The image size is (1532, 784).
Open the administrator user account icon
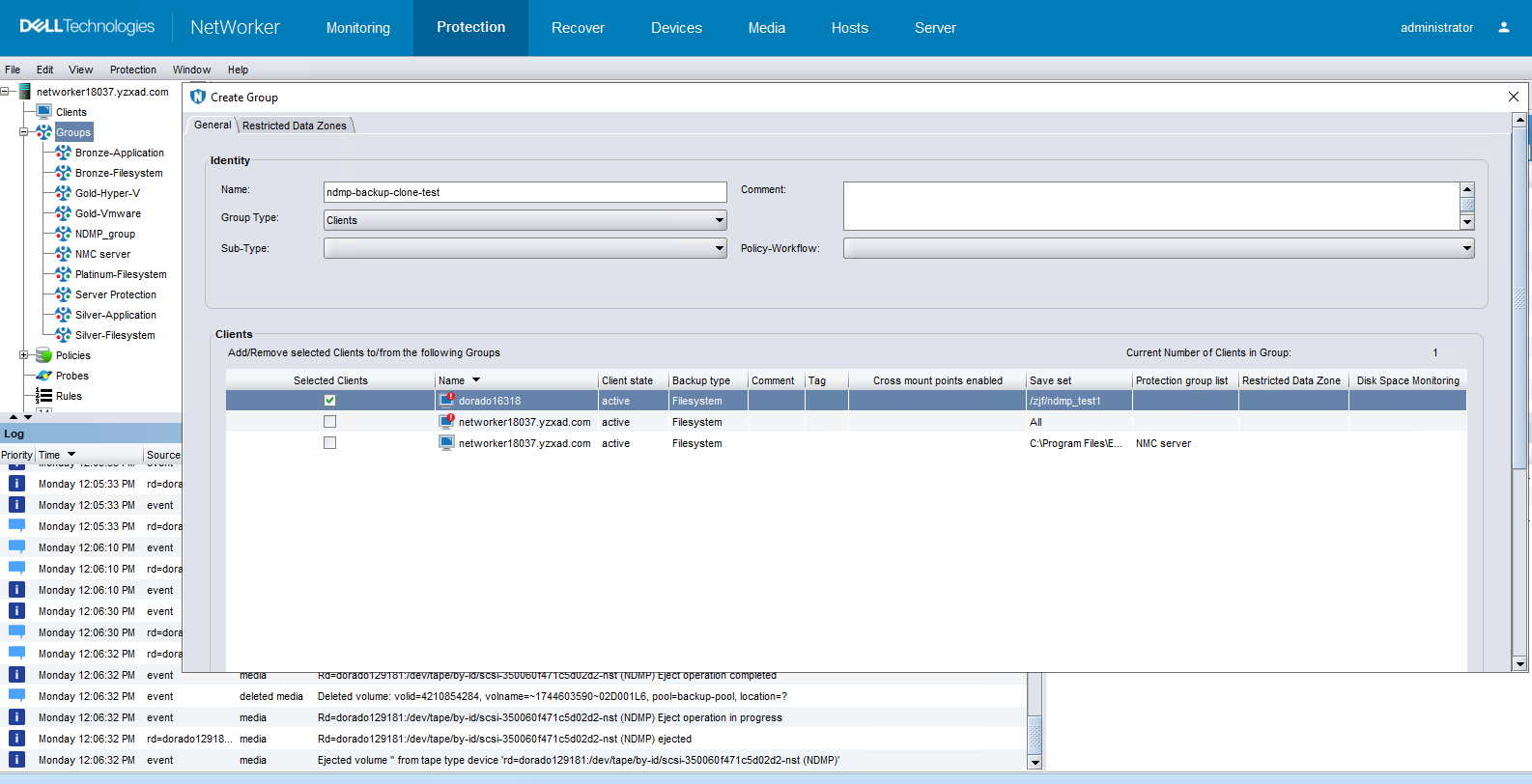pos(1503,27)
